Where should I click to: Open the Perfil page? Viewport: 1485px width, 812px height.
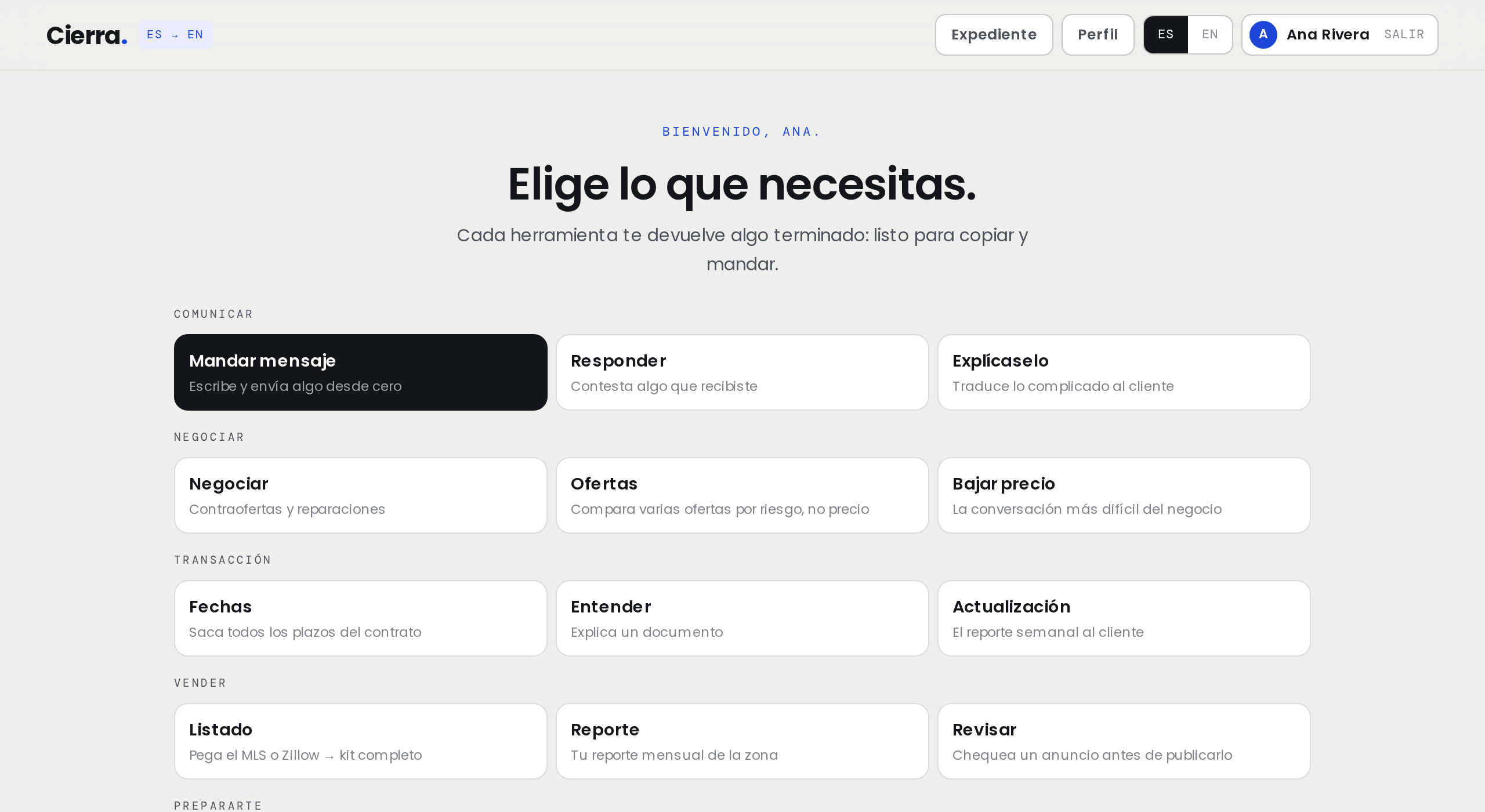tap(1098, 35)
